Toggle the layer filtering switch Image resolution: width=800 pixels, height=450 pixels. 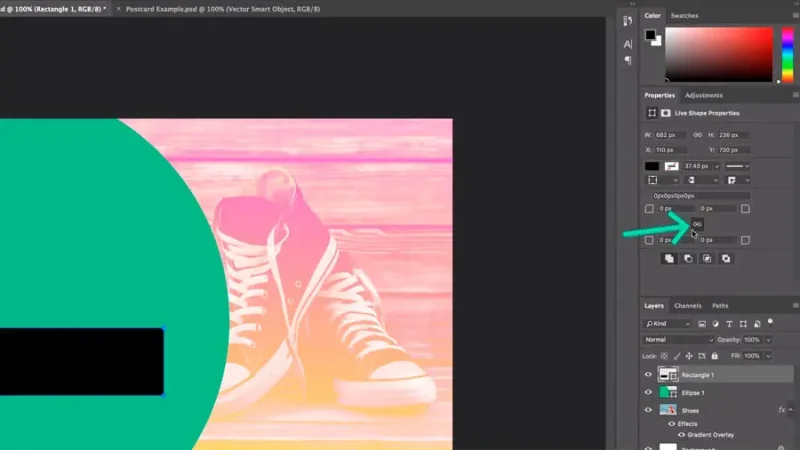pyautogui.click(x=770, y=322)
